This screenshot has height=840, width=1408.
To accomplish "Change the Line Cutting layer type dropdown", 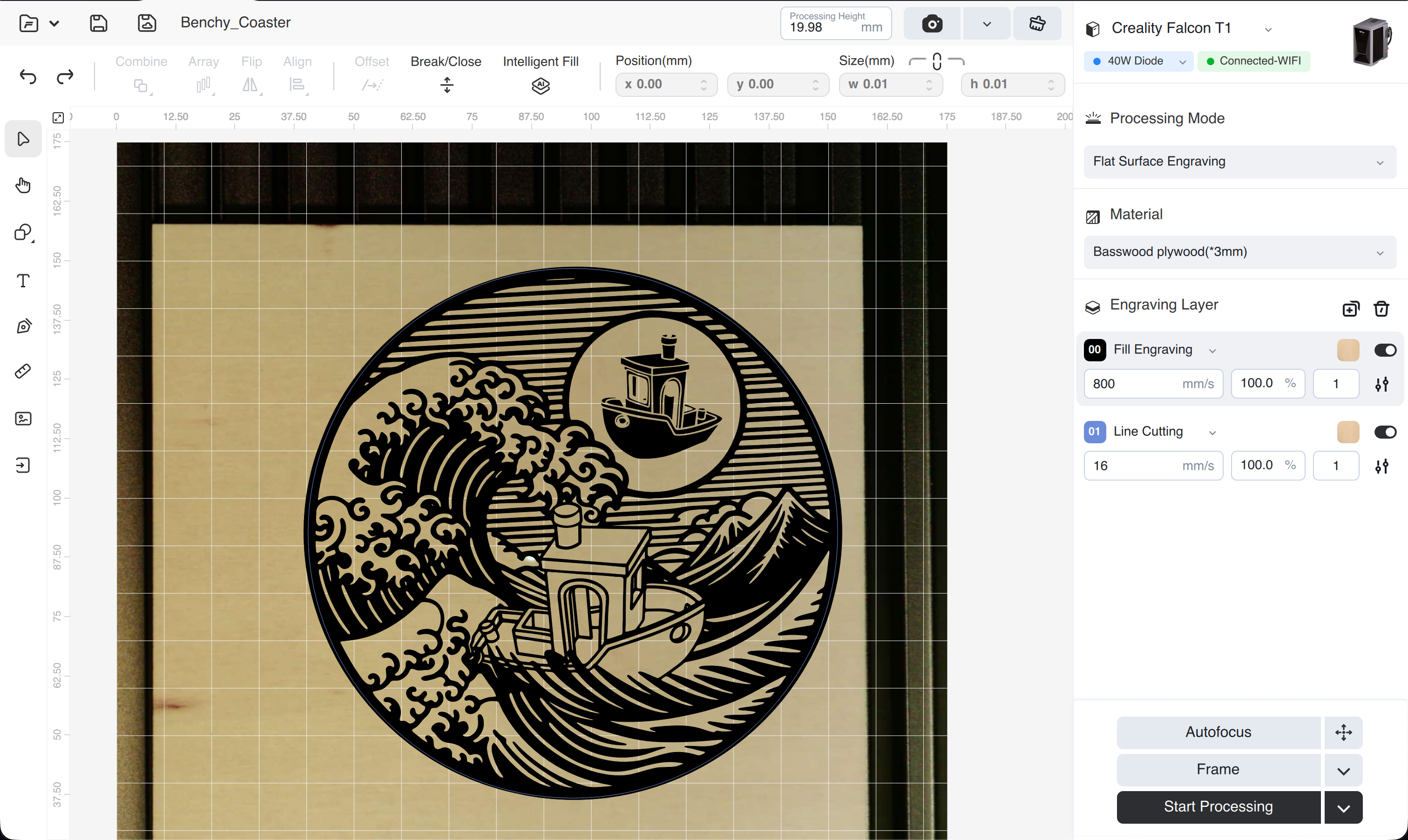I will tap(1212, 433).
